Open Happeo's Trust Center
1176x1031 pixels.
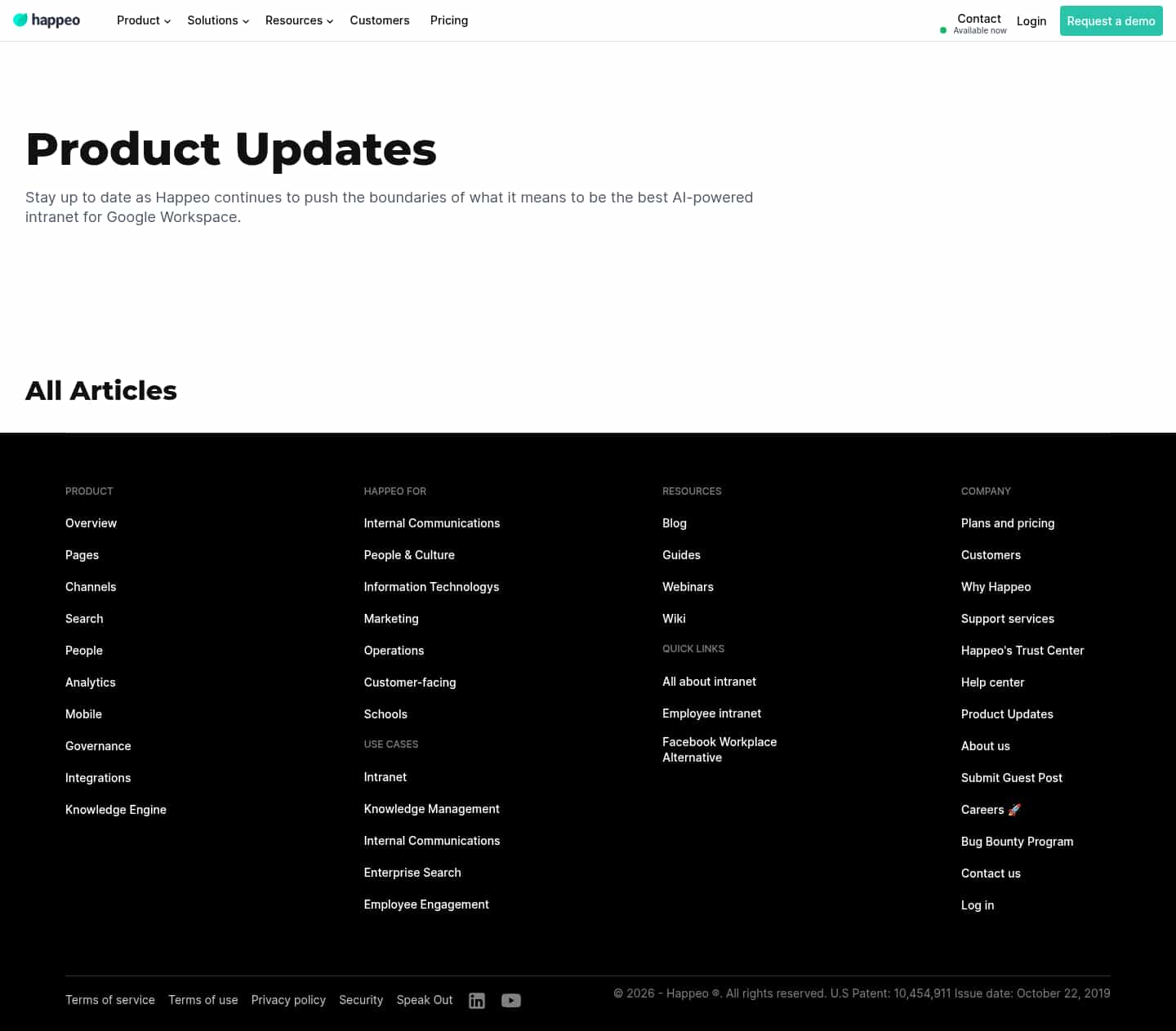click(x=1022, y=650)
